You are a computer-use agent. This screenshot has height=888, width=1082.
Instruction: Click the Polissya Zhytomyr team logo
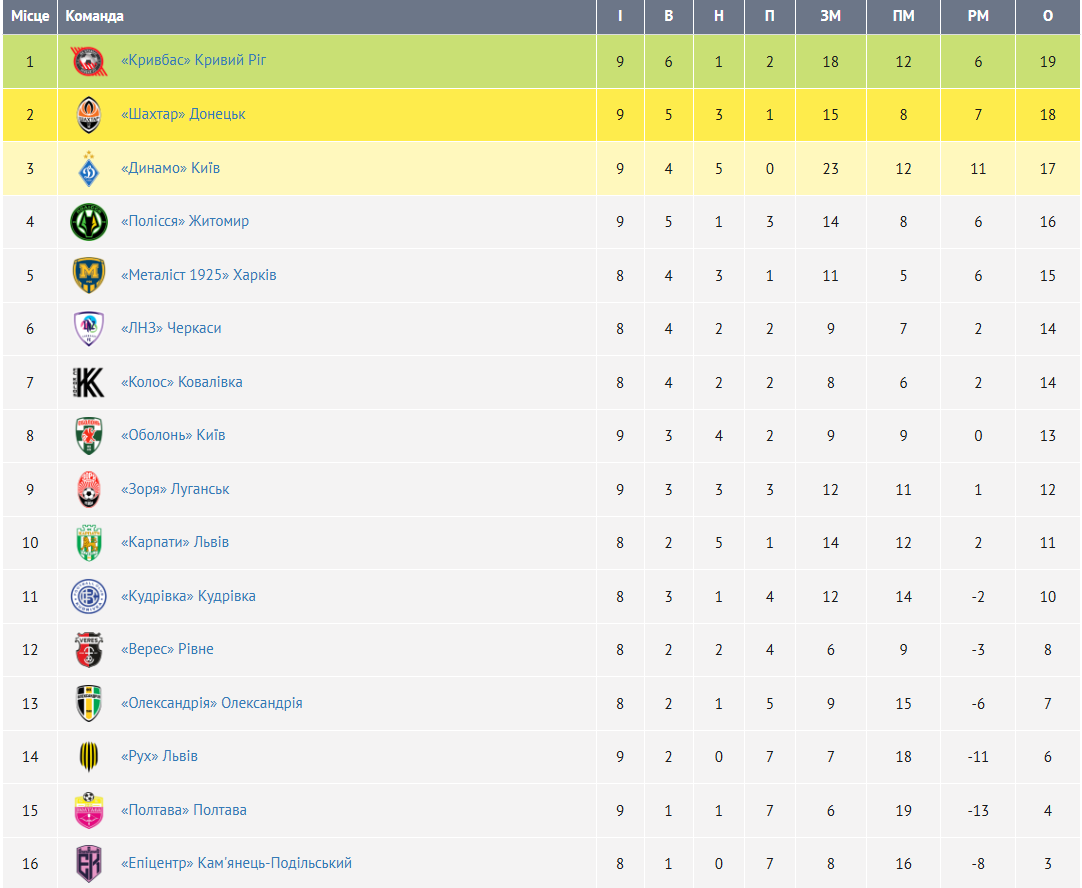[88, 222]
